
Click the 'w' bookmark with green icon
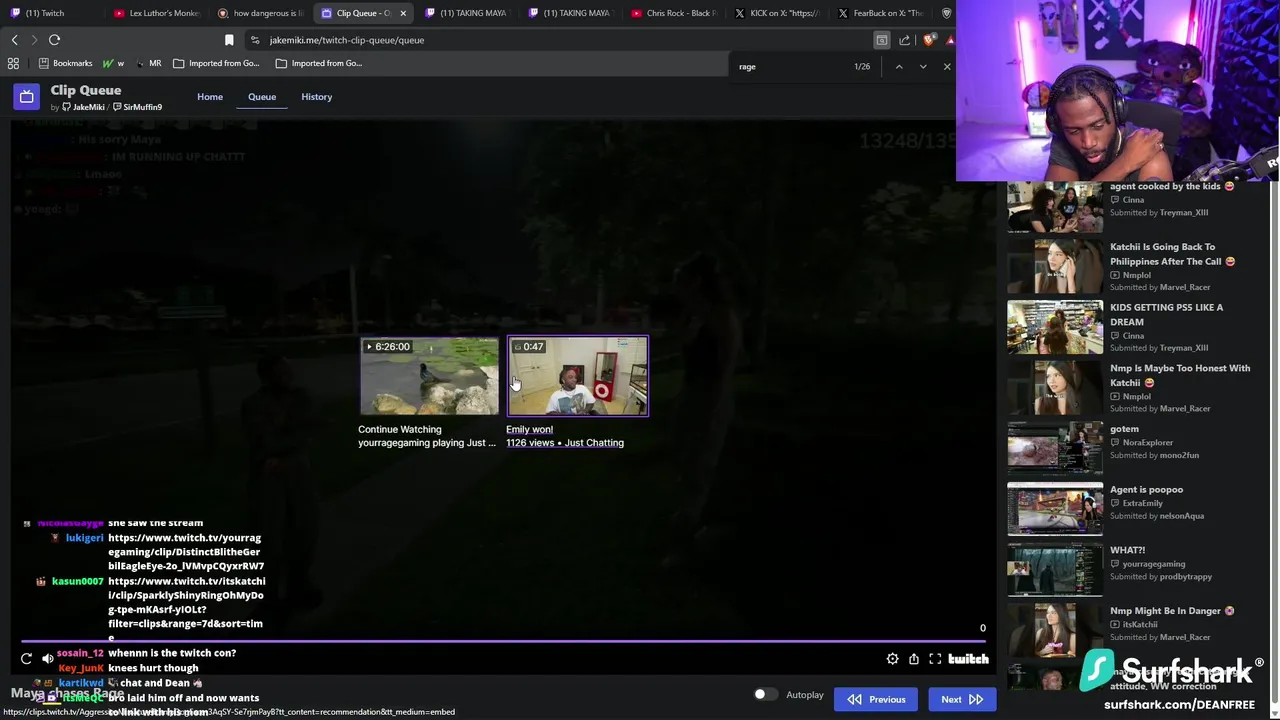pos(114,63)
